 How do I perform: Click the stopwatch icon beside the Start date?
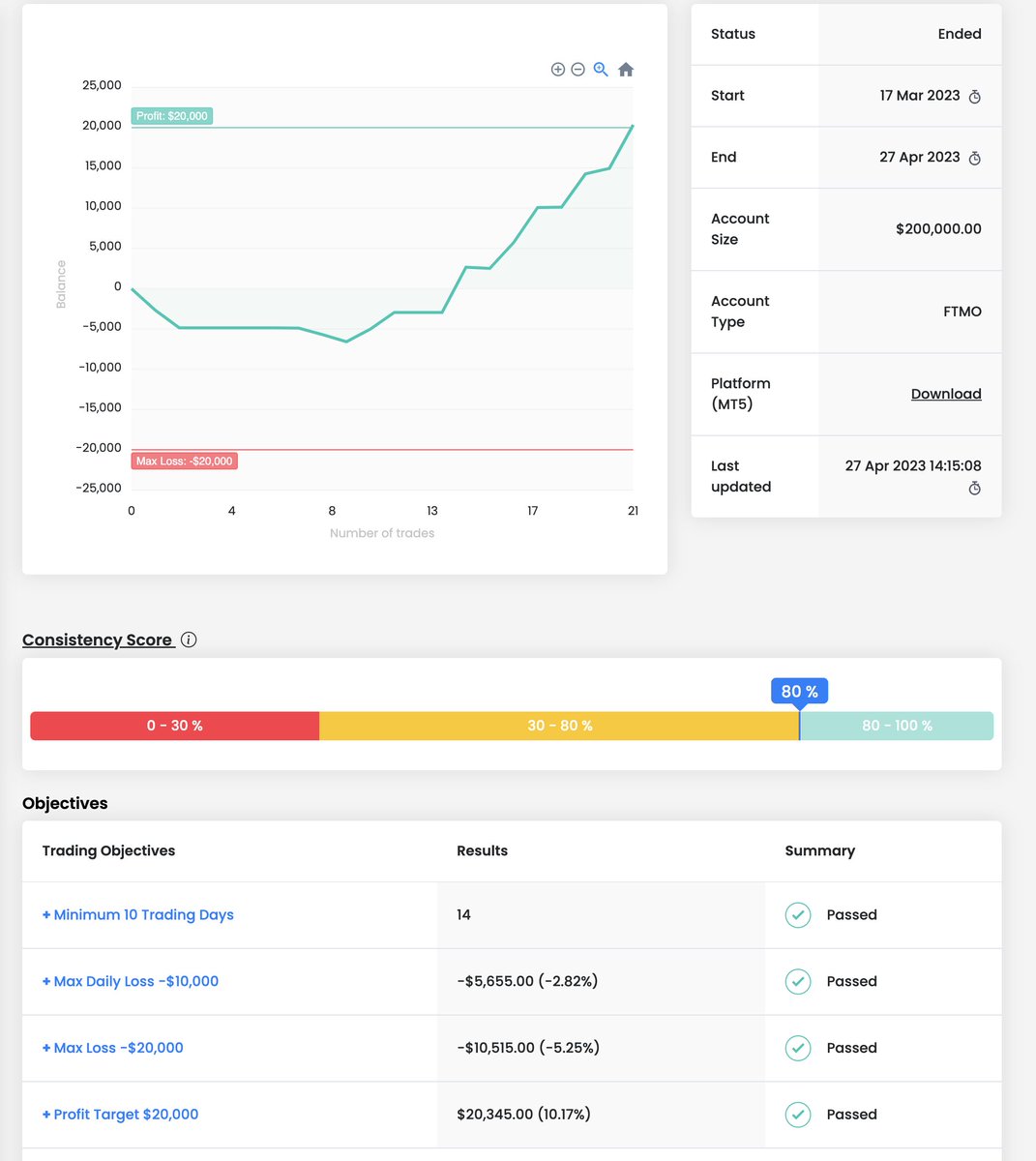(x=974, y=97)
